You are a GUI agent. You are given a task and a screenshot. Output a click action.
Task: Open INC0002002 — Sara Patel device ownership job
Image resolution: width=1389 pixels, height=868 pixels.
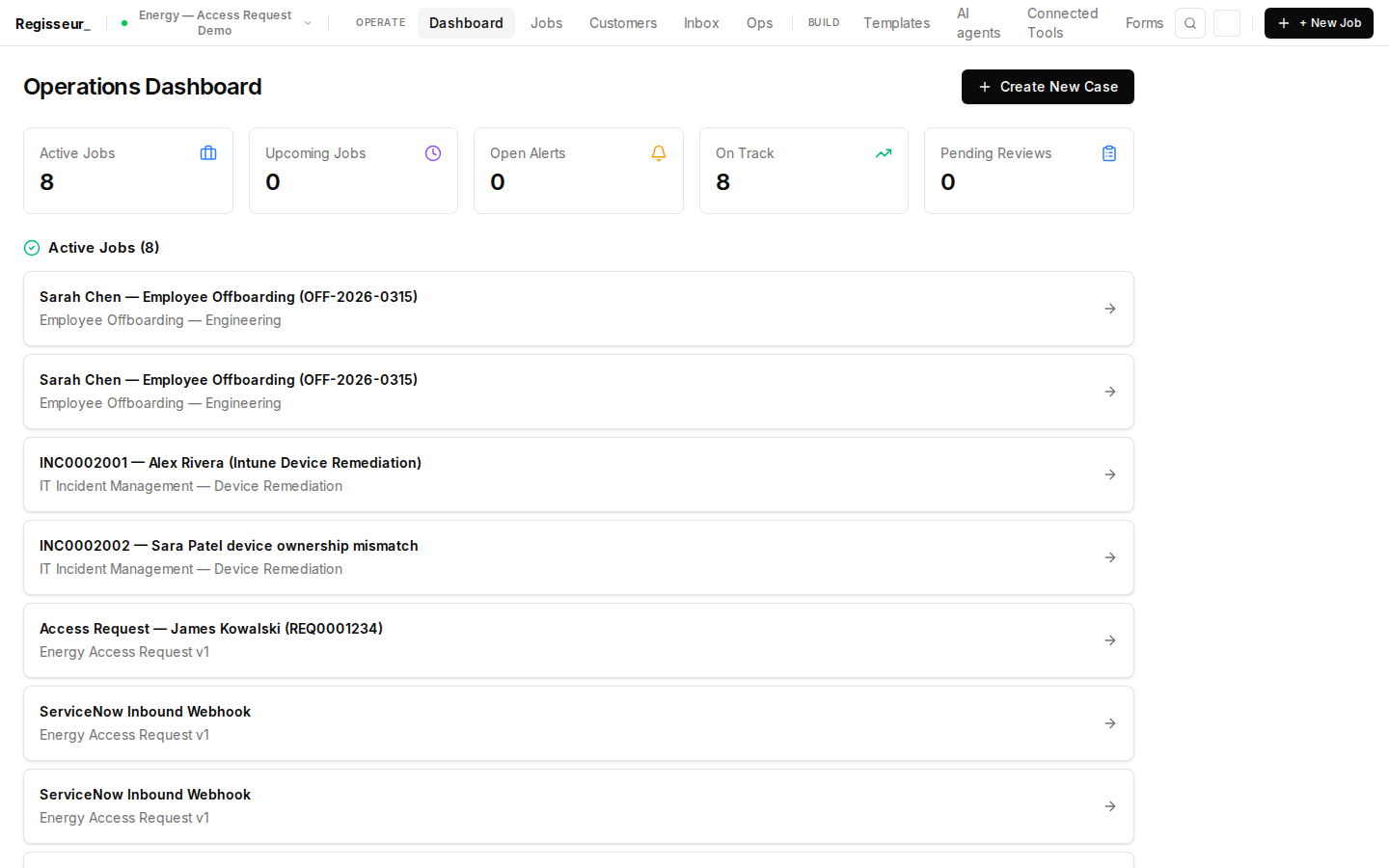[x=579, y=557]
